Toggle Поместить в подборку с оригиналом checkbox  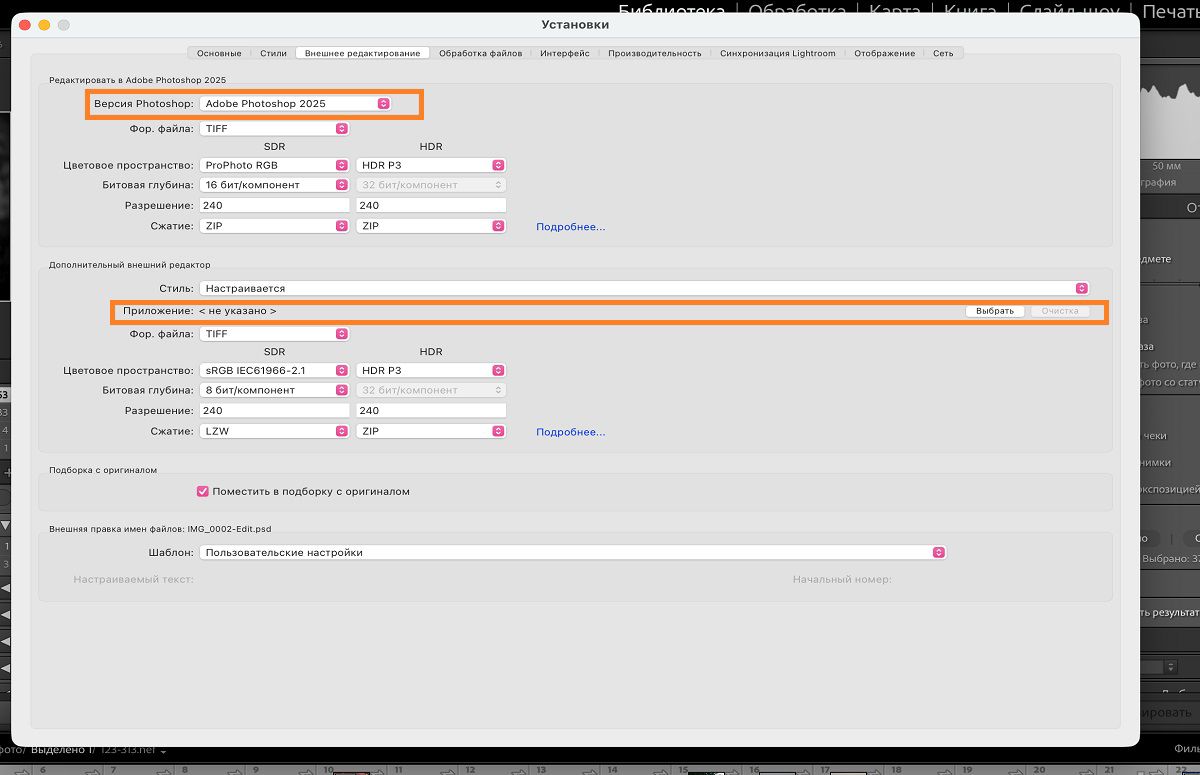click(x=203, y=491)
